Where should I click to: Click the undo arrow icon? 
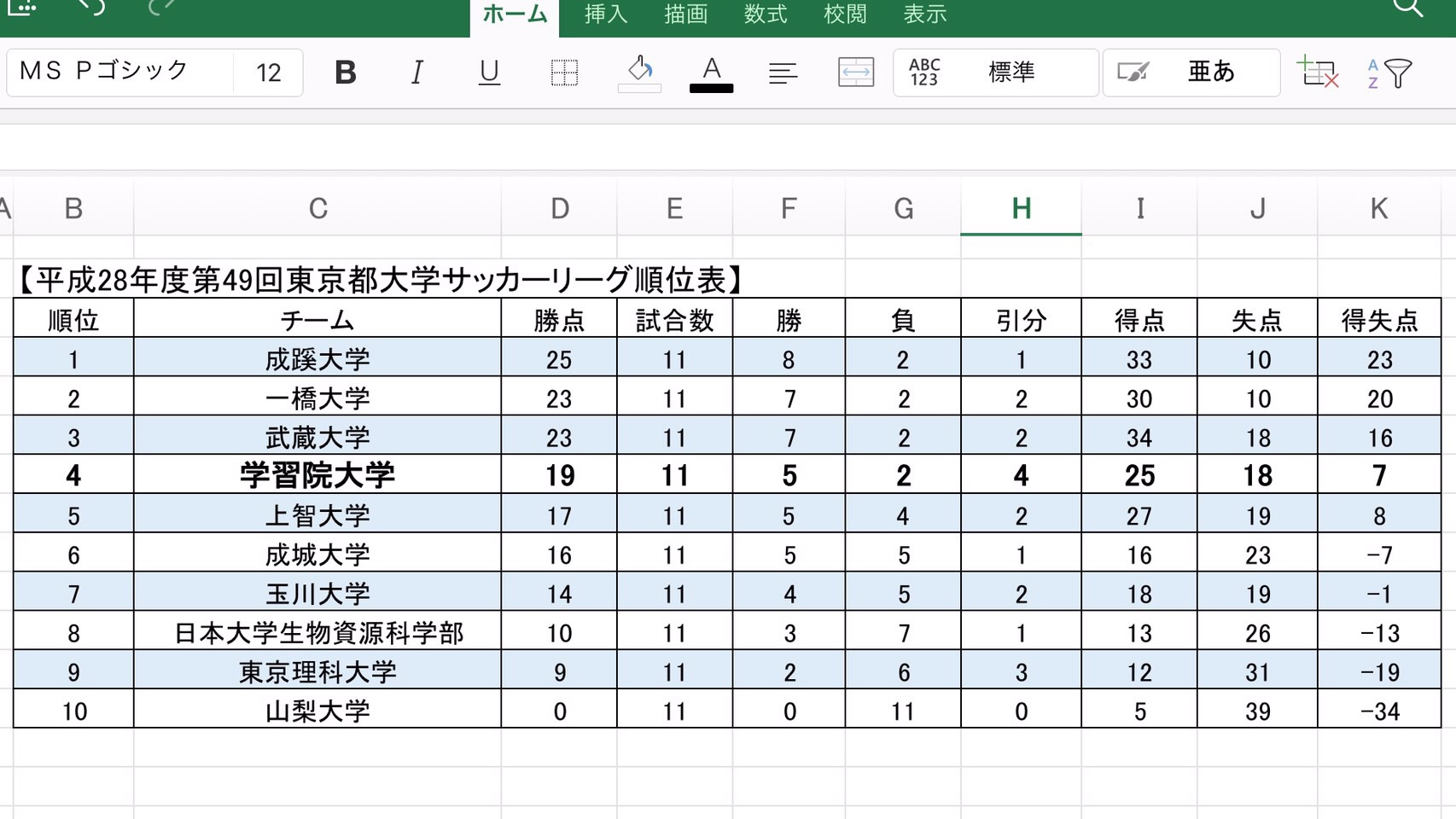click(x=91, y=8)
